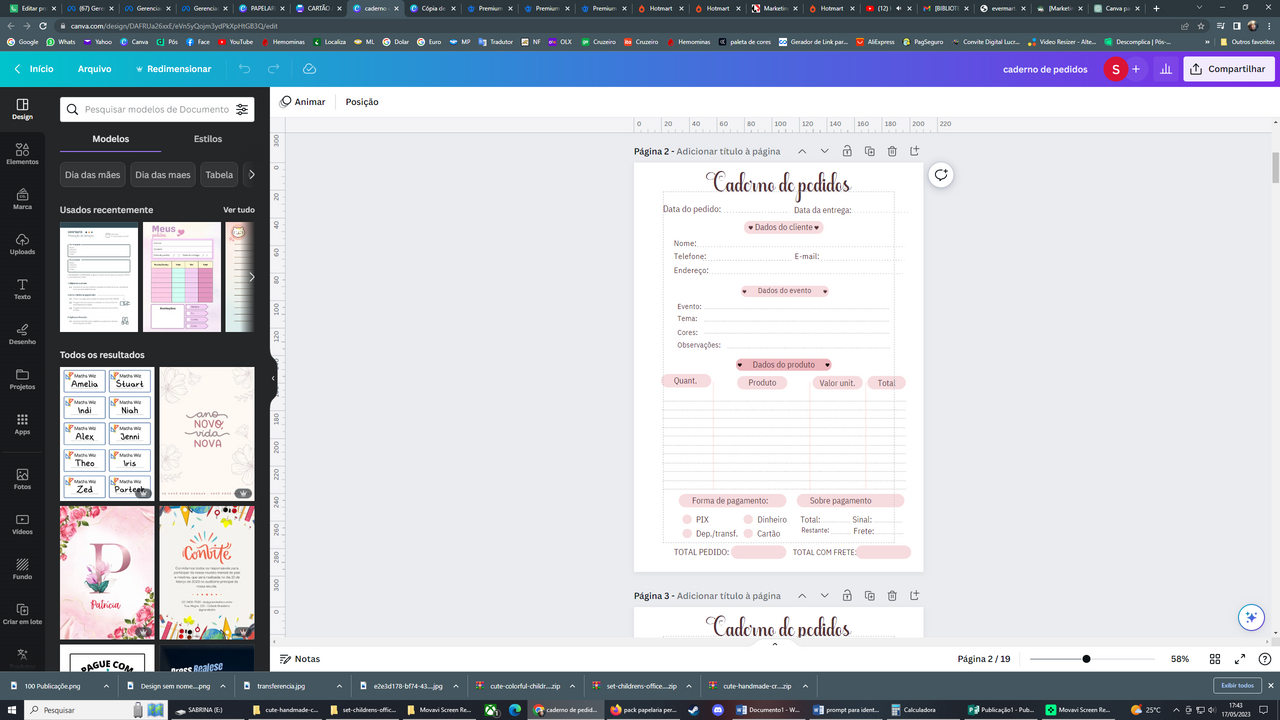Viewport: 1280px width, 720px height.
Task: Select the name labels template thumbnail
Action: 107,433
